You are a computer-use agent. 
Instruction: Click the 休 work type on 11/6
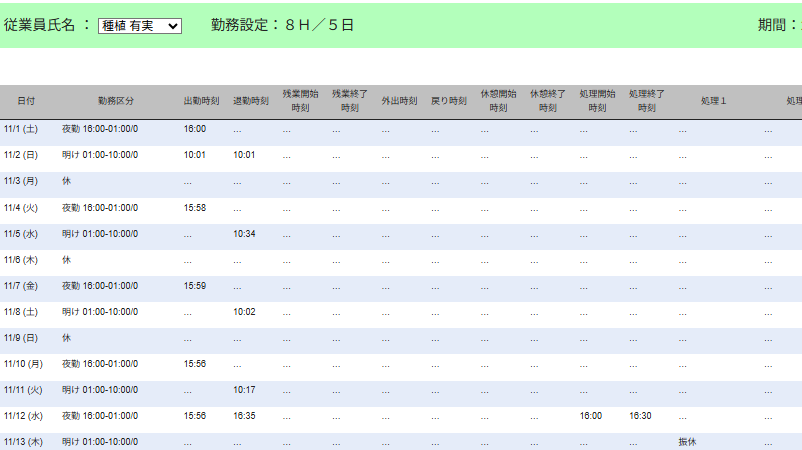coord(67,259)
